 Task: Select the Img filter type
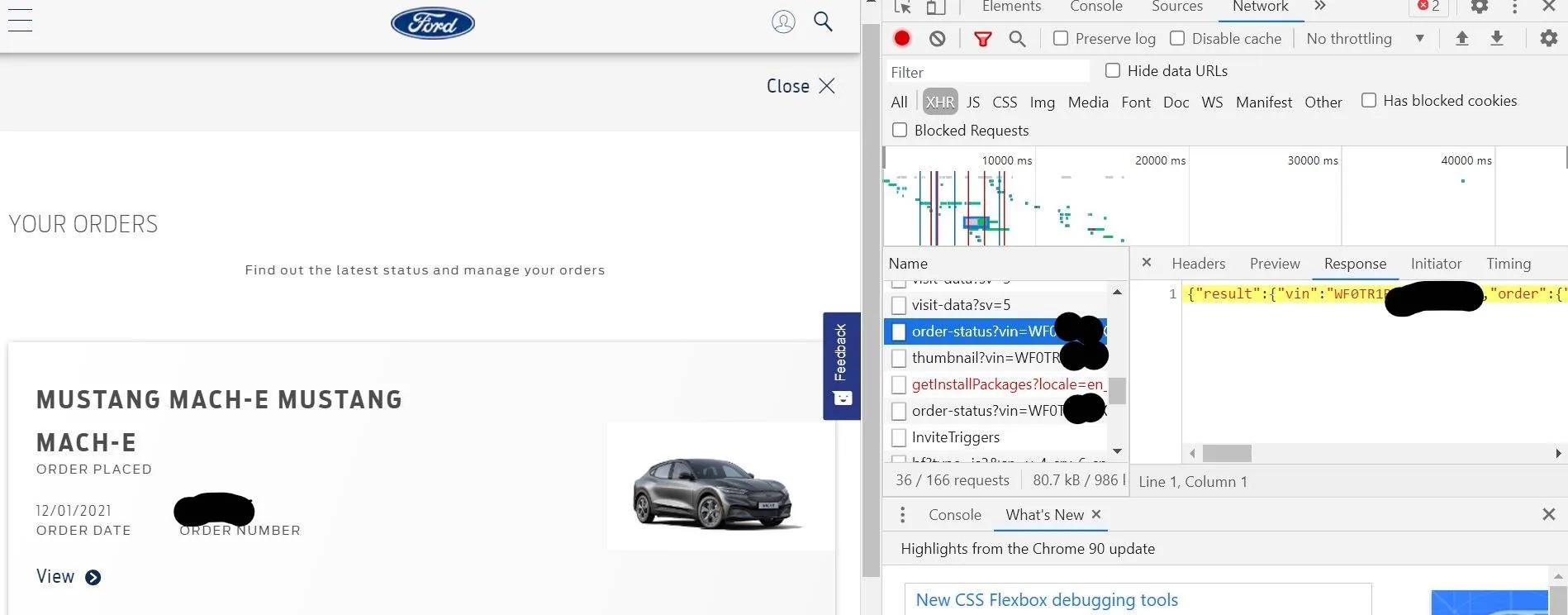tap(1042, 102)
